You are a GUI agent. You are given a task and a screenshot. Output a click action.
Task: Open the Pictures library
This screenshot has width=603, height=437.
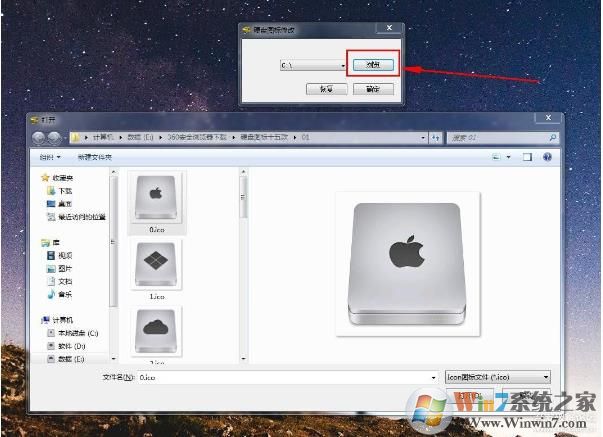(x=59, y=269)
